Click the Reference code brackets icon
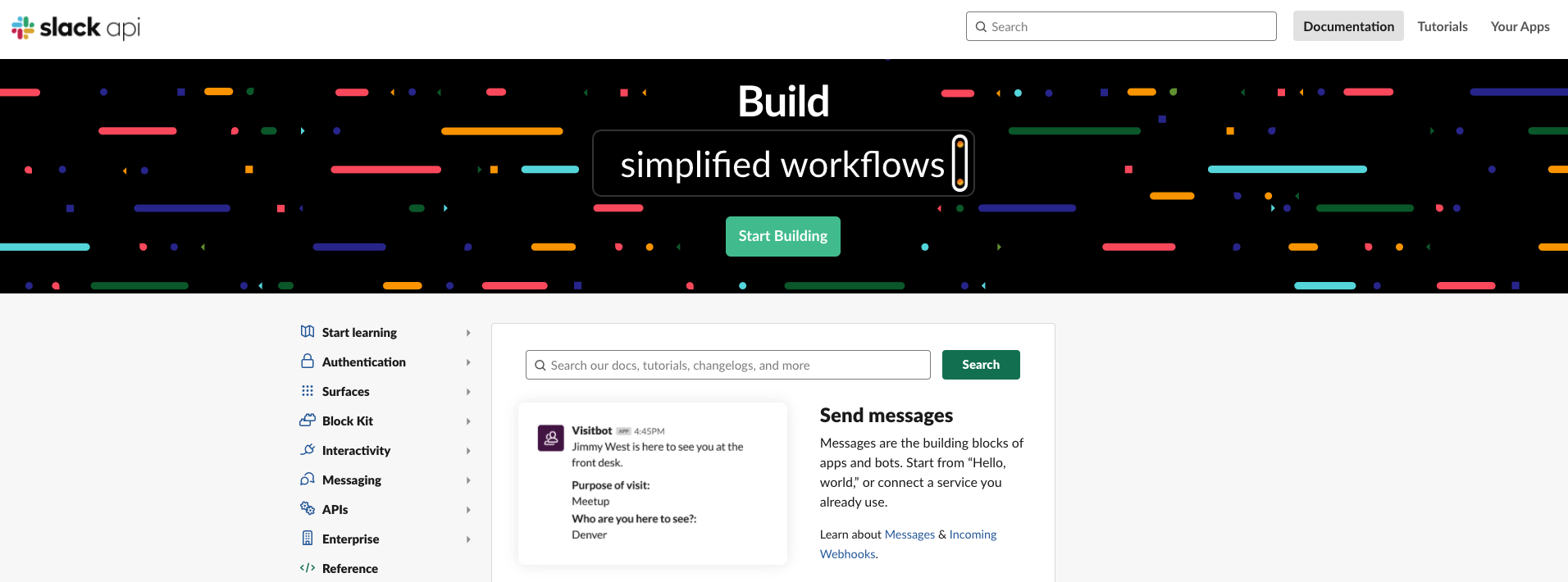The width and height of the screenshot is (1568, 582). [x=308, y=568]
